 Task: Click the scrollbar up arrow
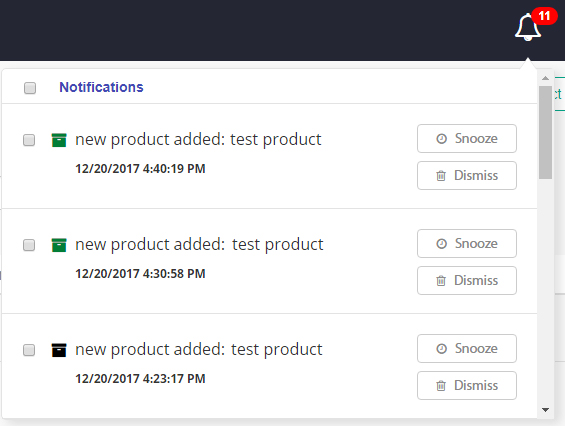[545, 78]
